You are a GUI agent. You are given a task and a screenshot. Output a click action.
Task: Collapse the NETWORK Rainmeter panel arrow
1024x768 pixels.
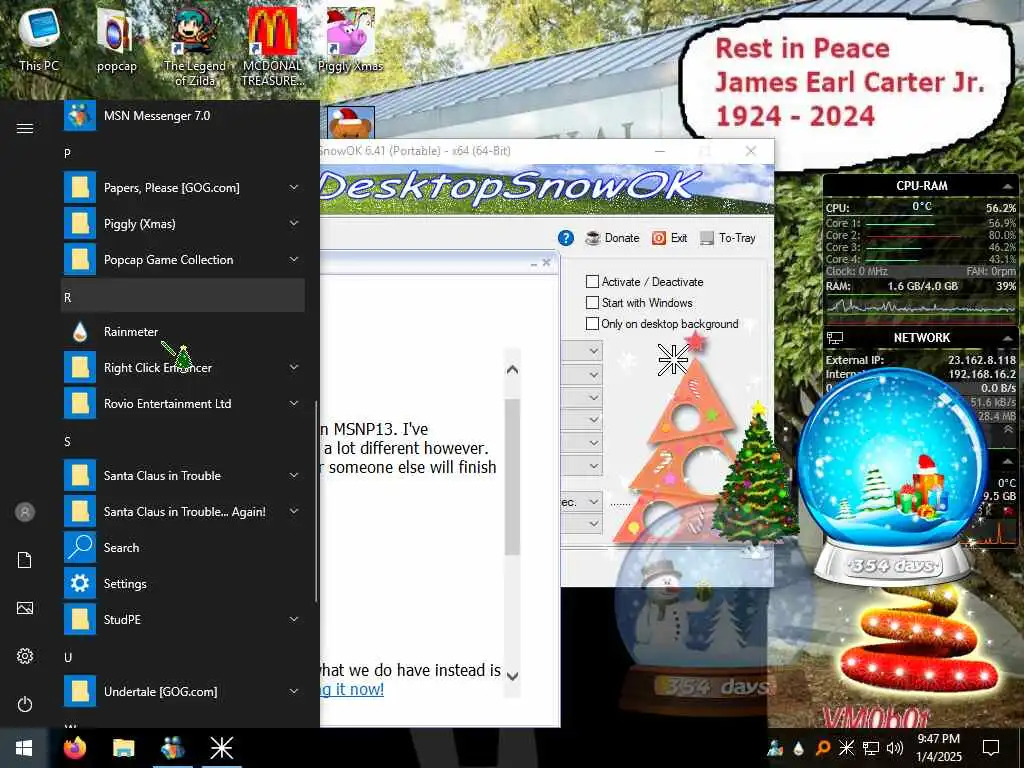pyautogui.click(x=1007, y=338)
